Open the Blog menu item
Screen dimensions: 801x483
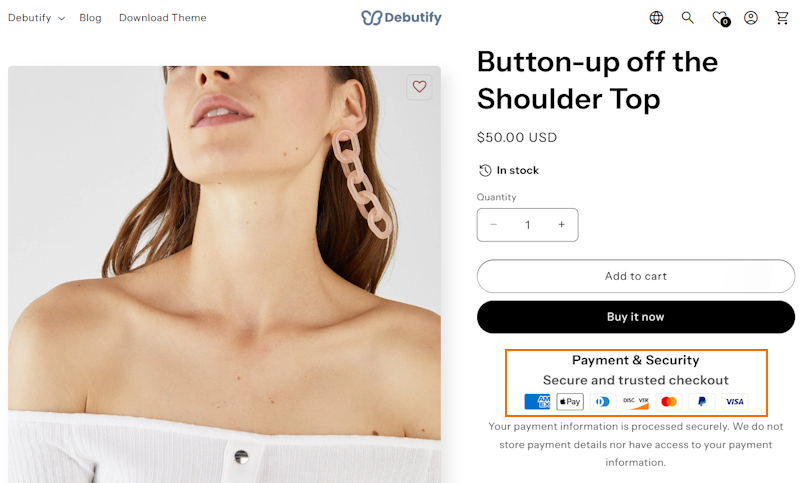tap(90, 18)
